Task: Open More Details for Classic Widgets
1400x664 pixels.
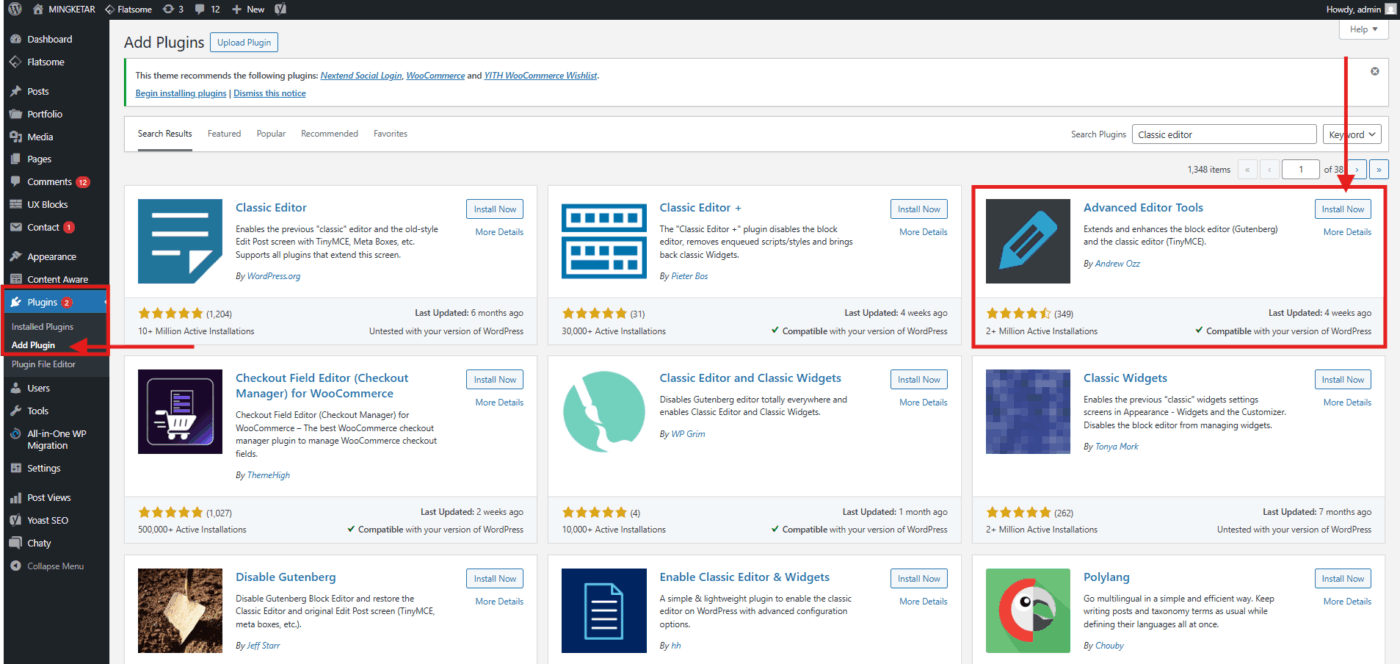Action: [x=1346, y=402]
